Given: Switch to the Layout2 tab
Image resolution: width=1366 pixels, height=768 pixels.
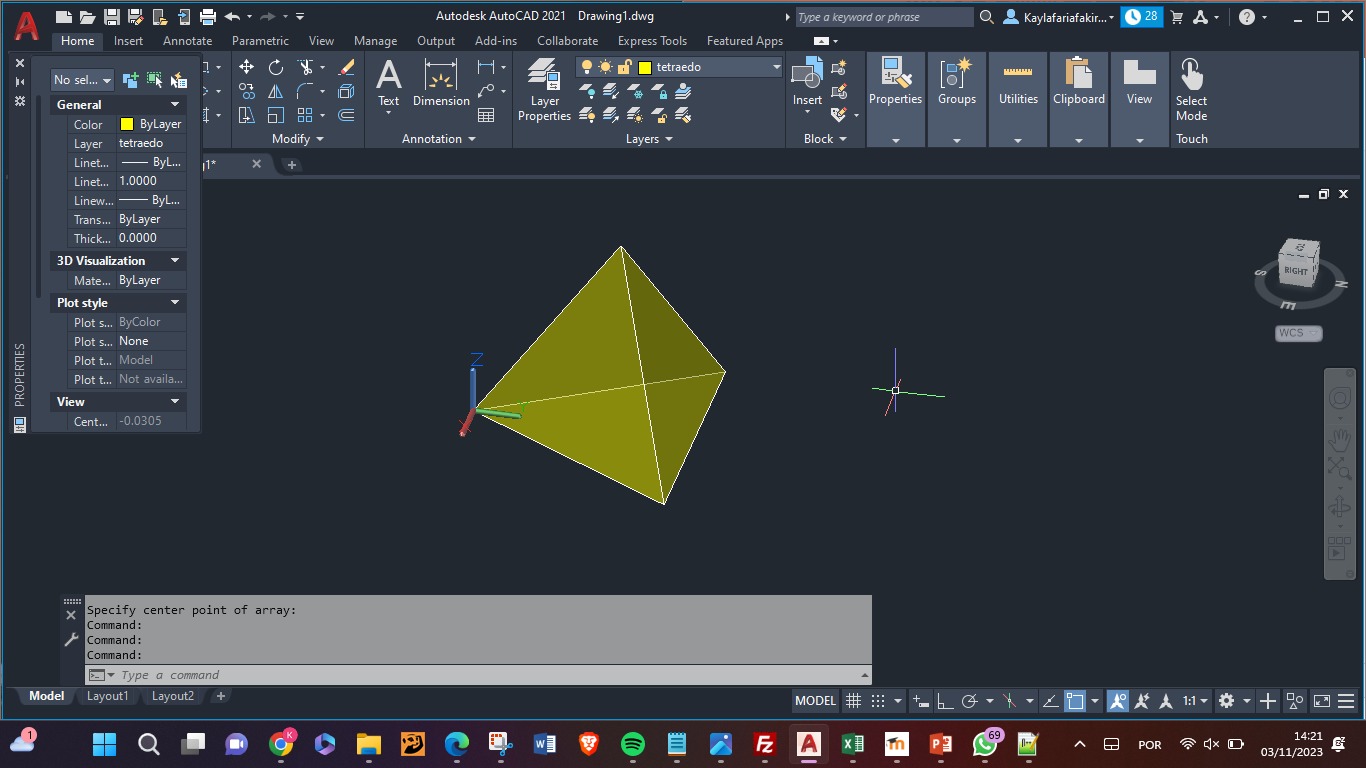Looking at the screenshot, I should [x=172, y=696].
